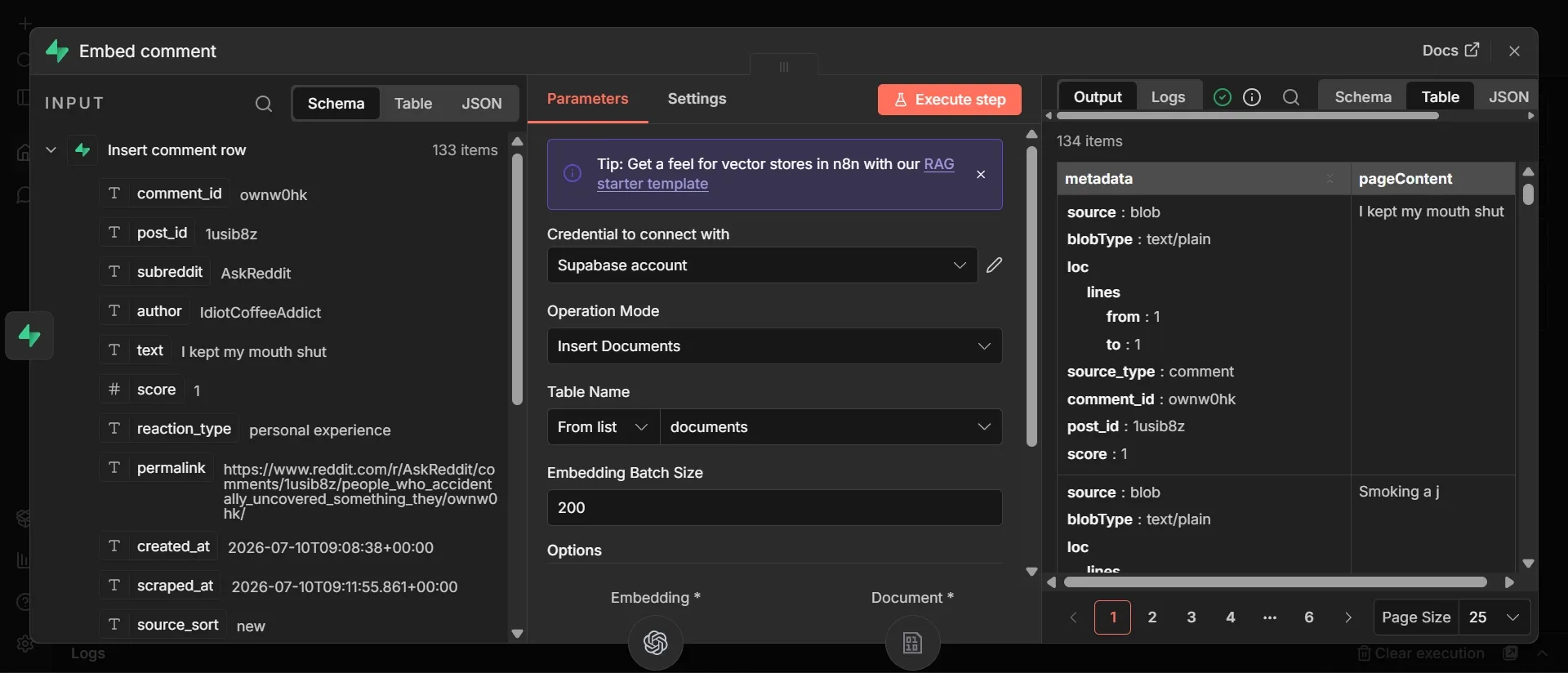Click the Embed comment node title icon
The width and height of the screenshot is (1568, 673).
click(x=57, y=51)
